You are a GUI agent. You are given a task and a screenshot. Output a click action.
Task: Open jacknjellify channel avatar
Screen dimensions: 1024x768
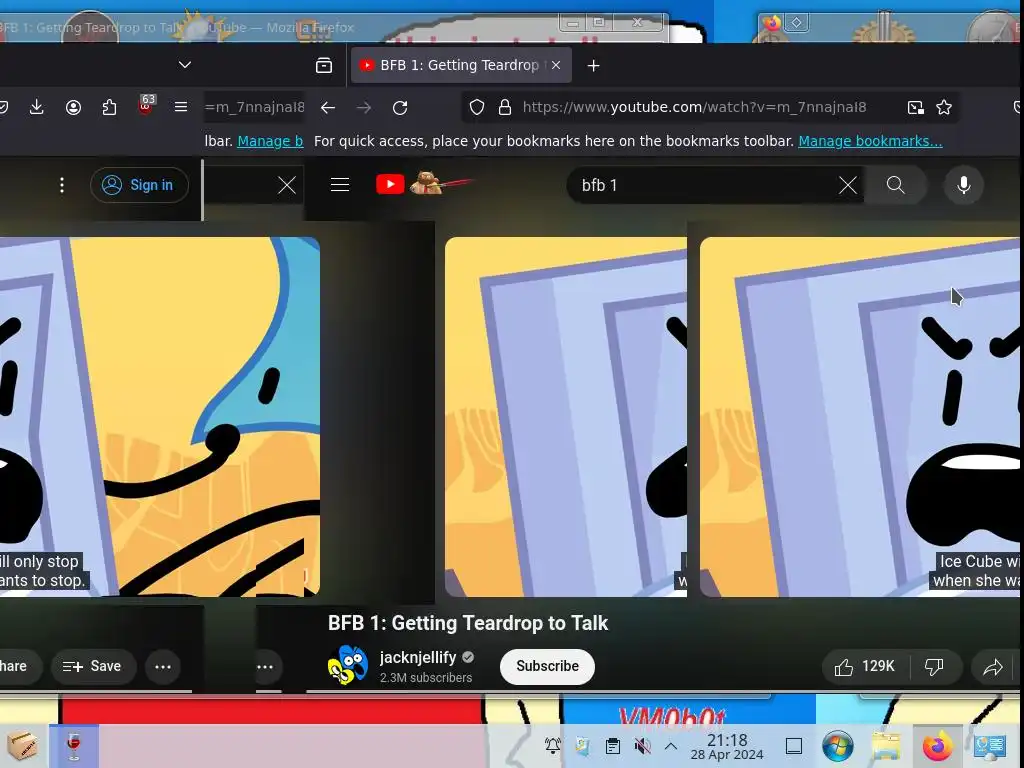pyautogui.click(x=347, y=665)
